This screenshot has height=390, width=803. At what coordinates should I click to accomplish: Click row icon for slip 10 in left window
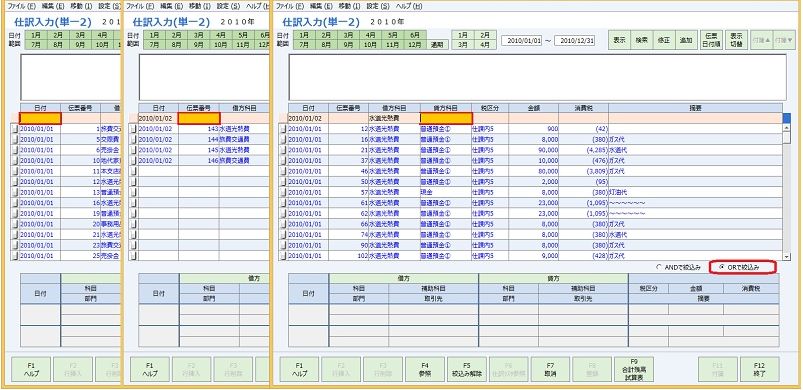[x=15, y=161]
